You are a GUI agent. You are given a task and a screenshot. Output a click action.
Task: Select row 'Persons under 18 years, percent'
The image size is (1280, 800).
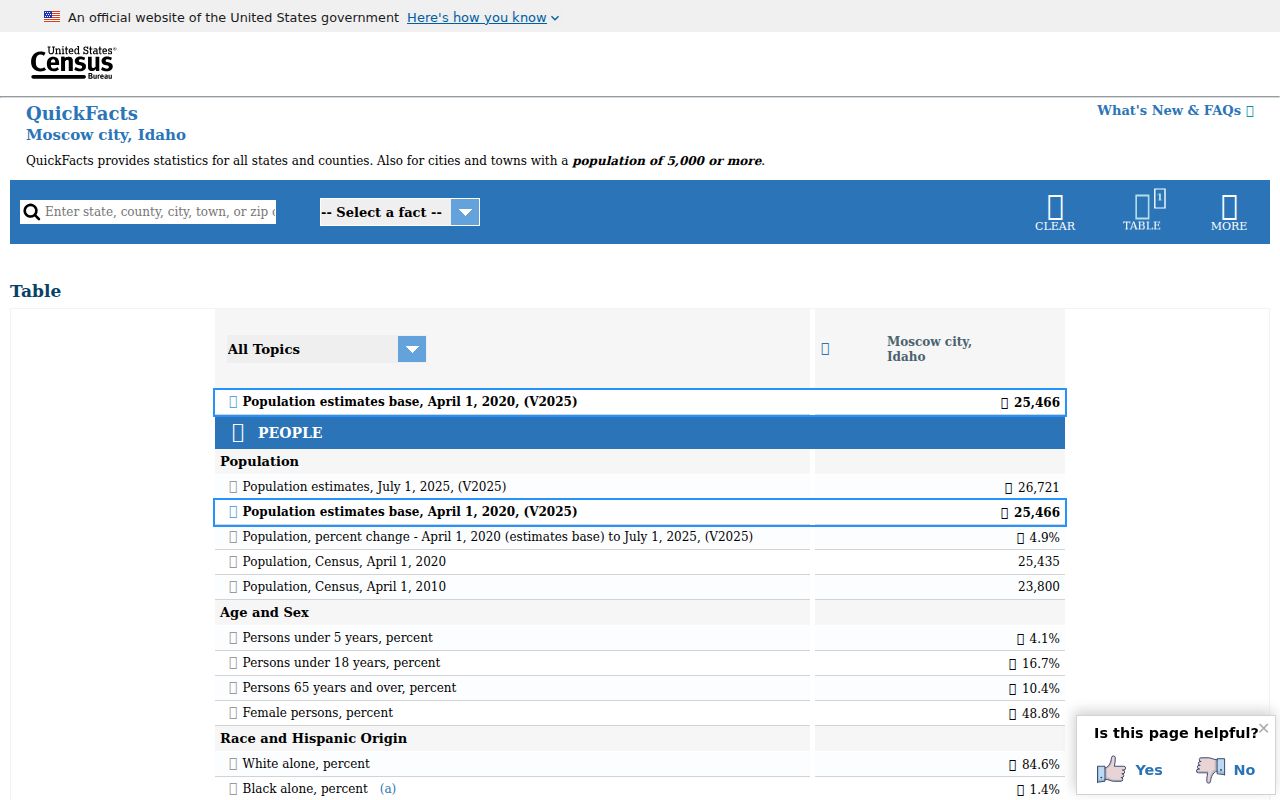[x=640, y=663]
